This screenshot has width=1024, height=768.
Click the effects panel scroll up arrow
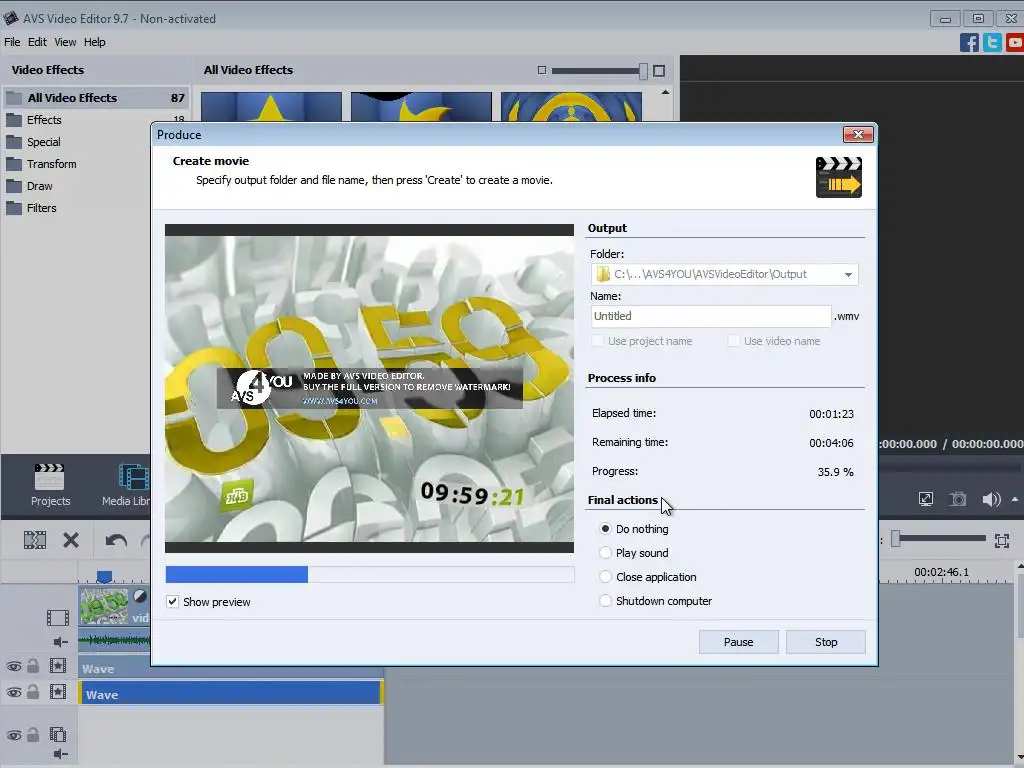click(x=665, y=92)
